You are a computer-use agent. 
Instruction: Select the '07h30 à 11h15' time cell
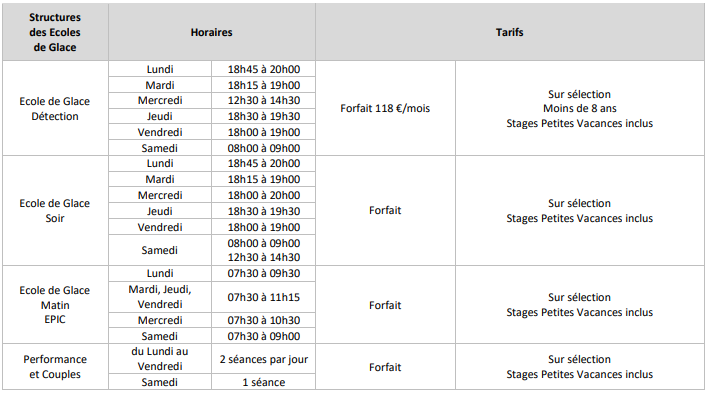[x=264, y=297]
